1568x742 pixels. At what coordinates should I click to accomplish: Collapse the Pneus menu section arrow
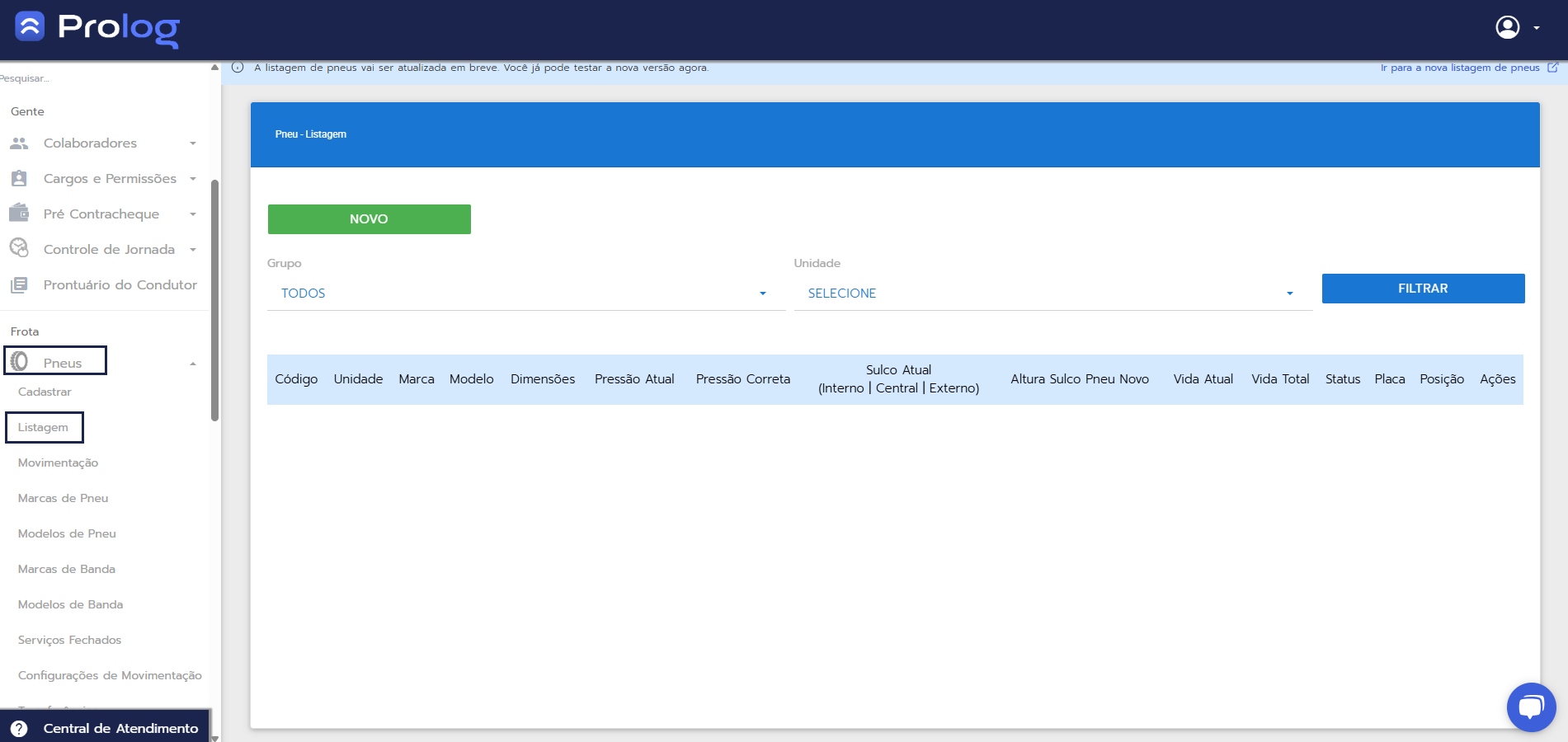(x=193, y=364)
